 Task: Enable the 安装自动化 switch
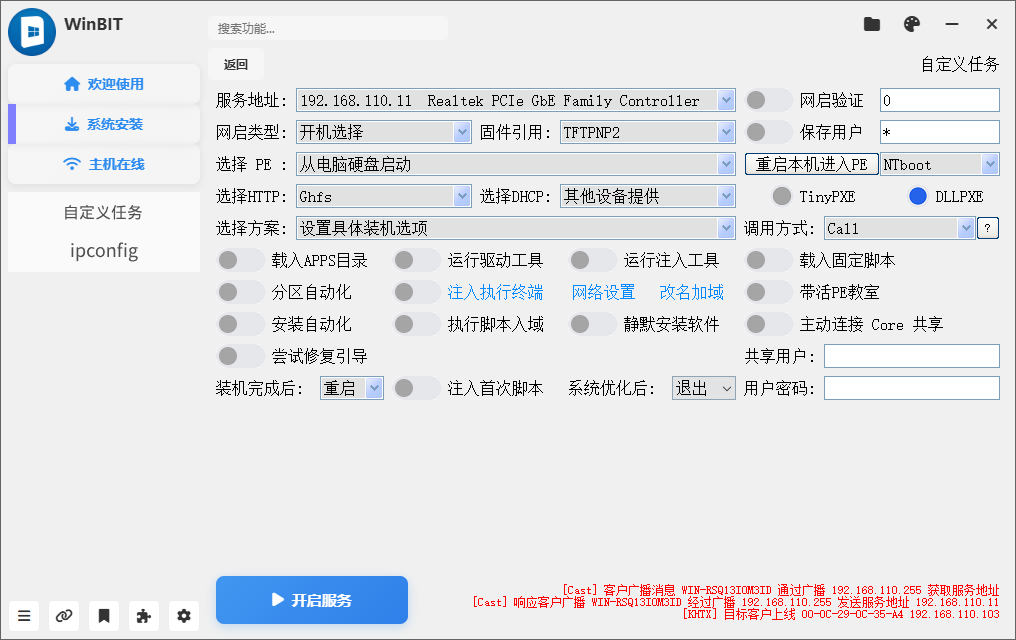coord(240,324)
